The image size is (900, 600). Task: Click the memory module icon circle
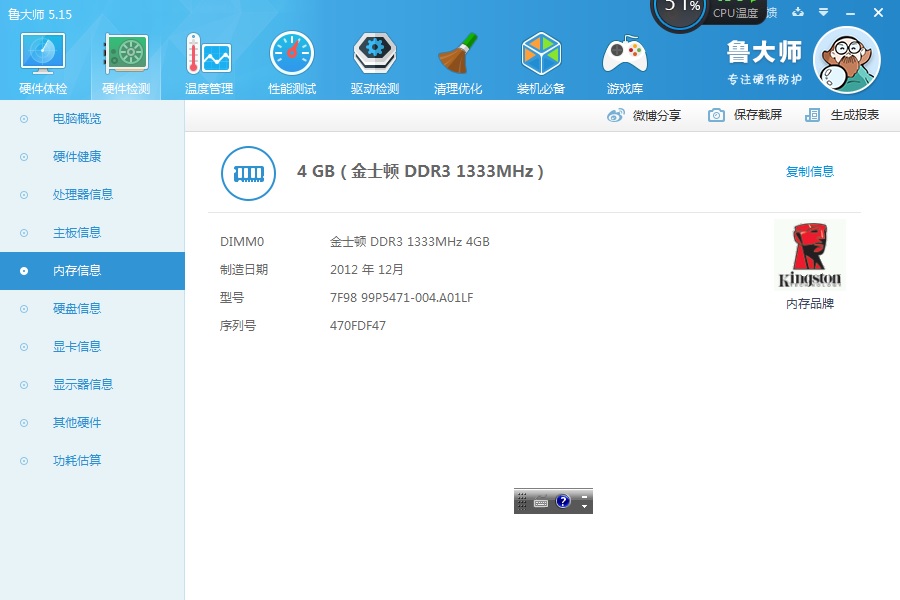click(249, 173)
